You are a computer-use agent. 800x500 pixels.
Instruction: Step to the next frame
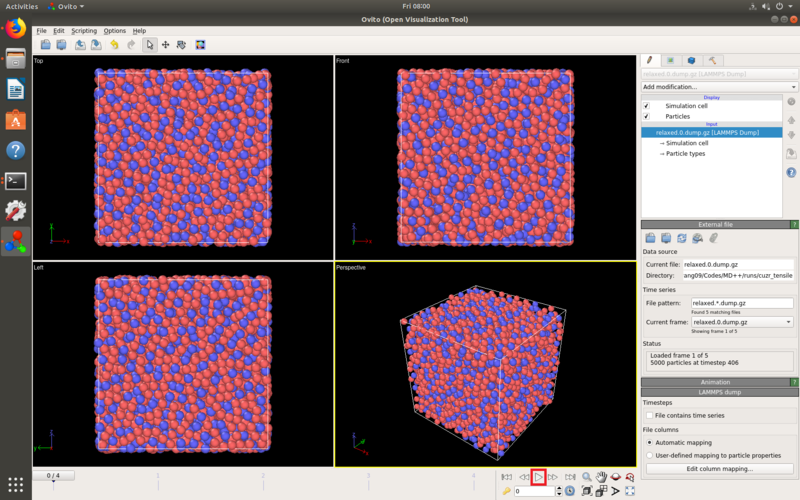(x=553, y=477)
